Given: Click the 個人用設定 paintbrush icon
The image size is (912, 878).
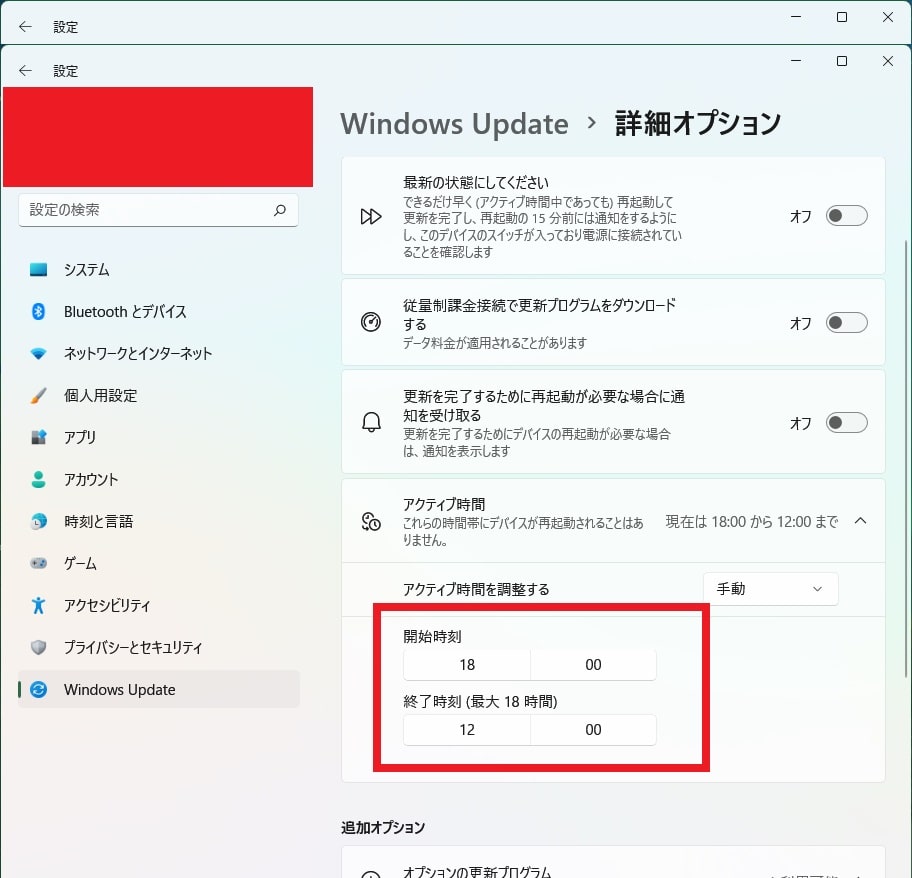Looking at the screenshot, I should pyautogui.click(x=38, y=395).
